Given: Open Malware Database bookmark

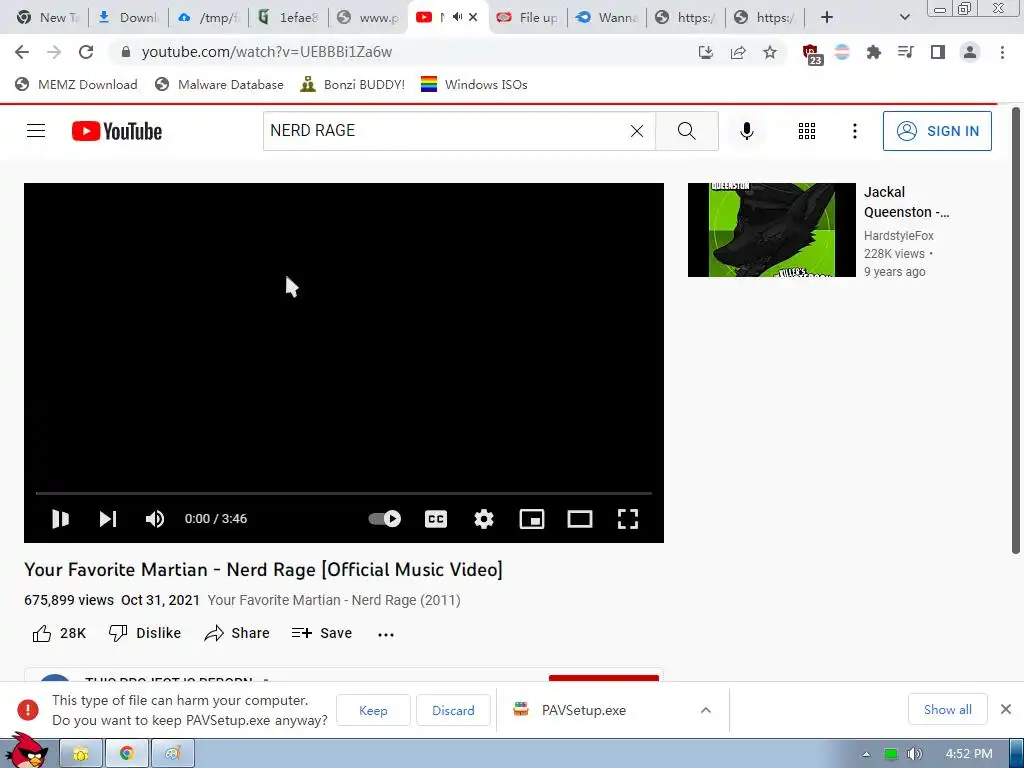Looking at the screenshot, I should tap(219, 84).
